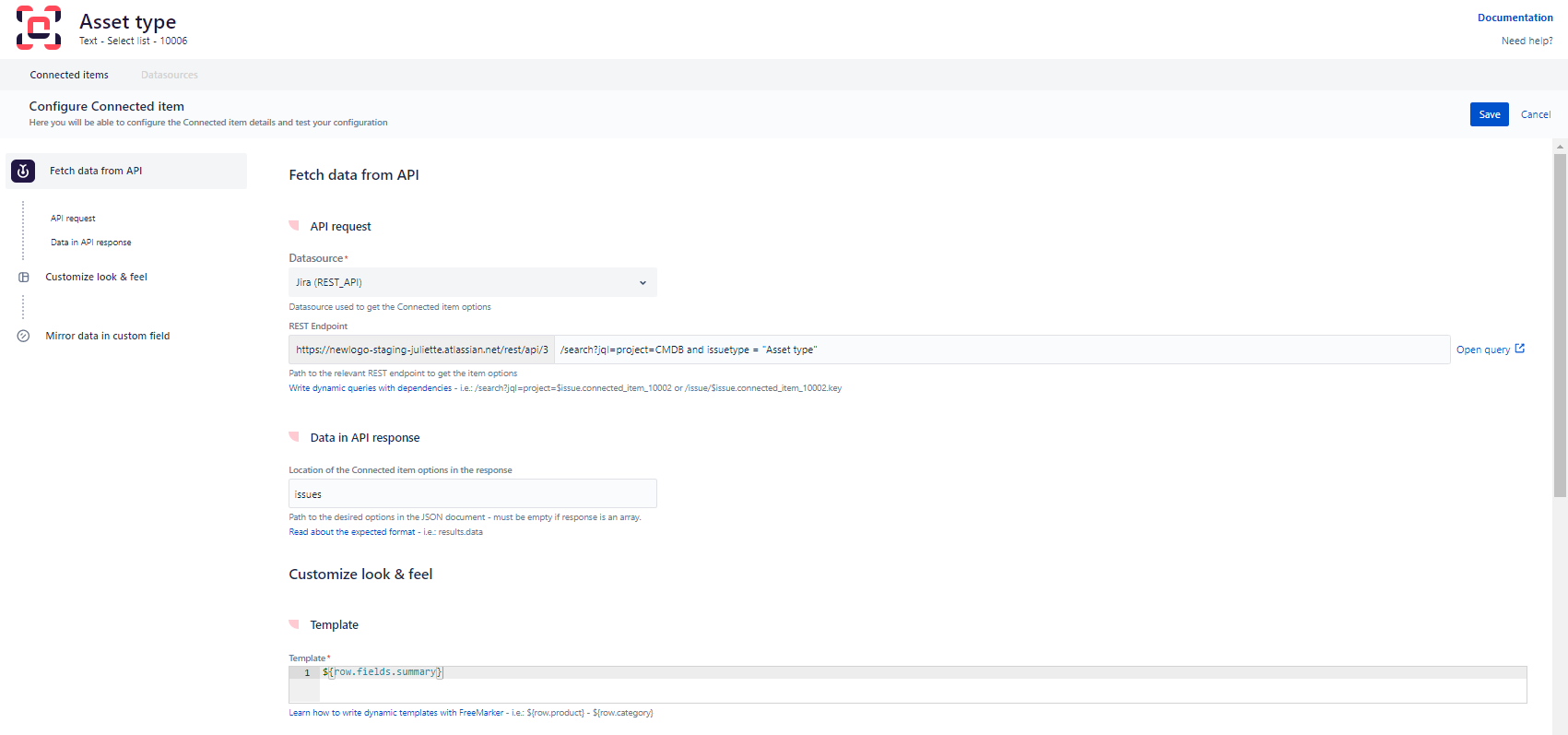This screenshot has height=735, width=1568.
Task: Click the Cancel link
Action: 1536,114
